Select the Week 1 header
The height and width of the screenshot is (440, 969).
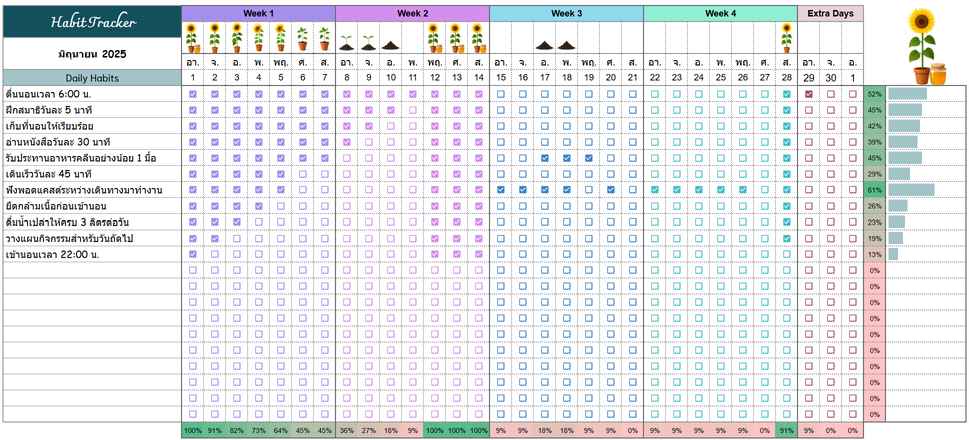tap(258, 14)
